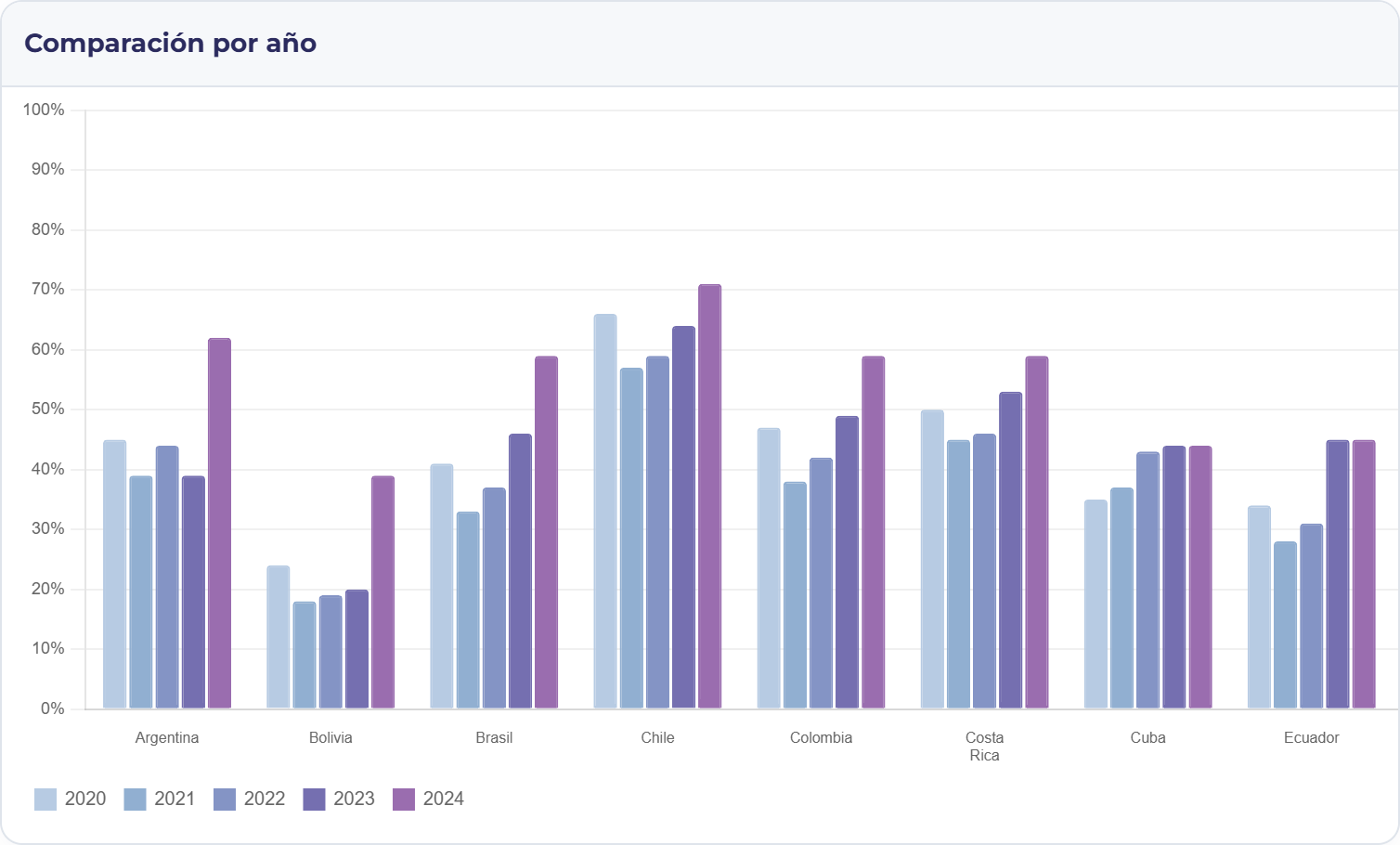The width and height of the screenshot is (1400, 845).
Task: Select Colombia's 2021 bar
Action: tap(795, 595)
